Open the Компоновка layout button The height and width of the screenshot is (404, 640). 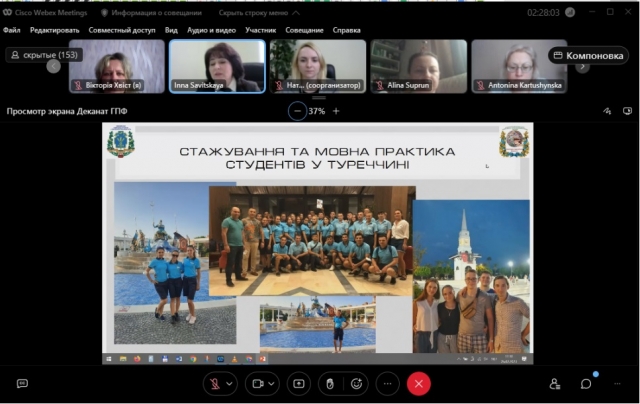point(588,55)
